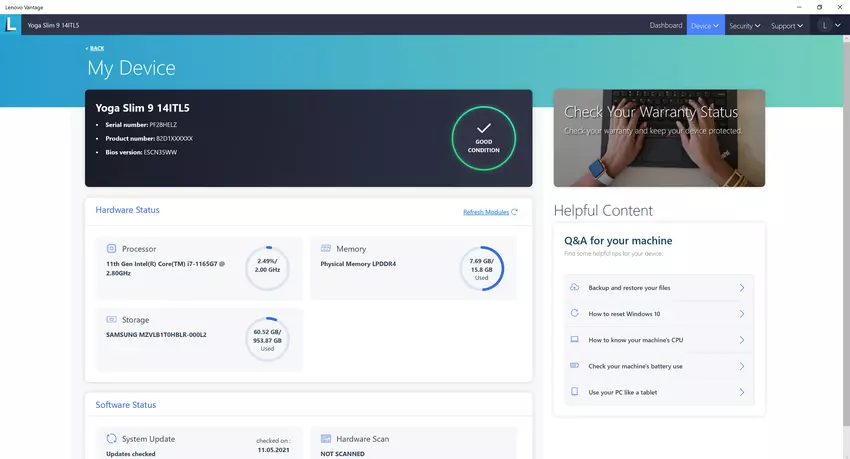
Task: Click the memory usage circular gauge
Action: [x=481, y=268]
